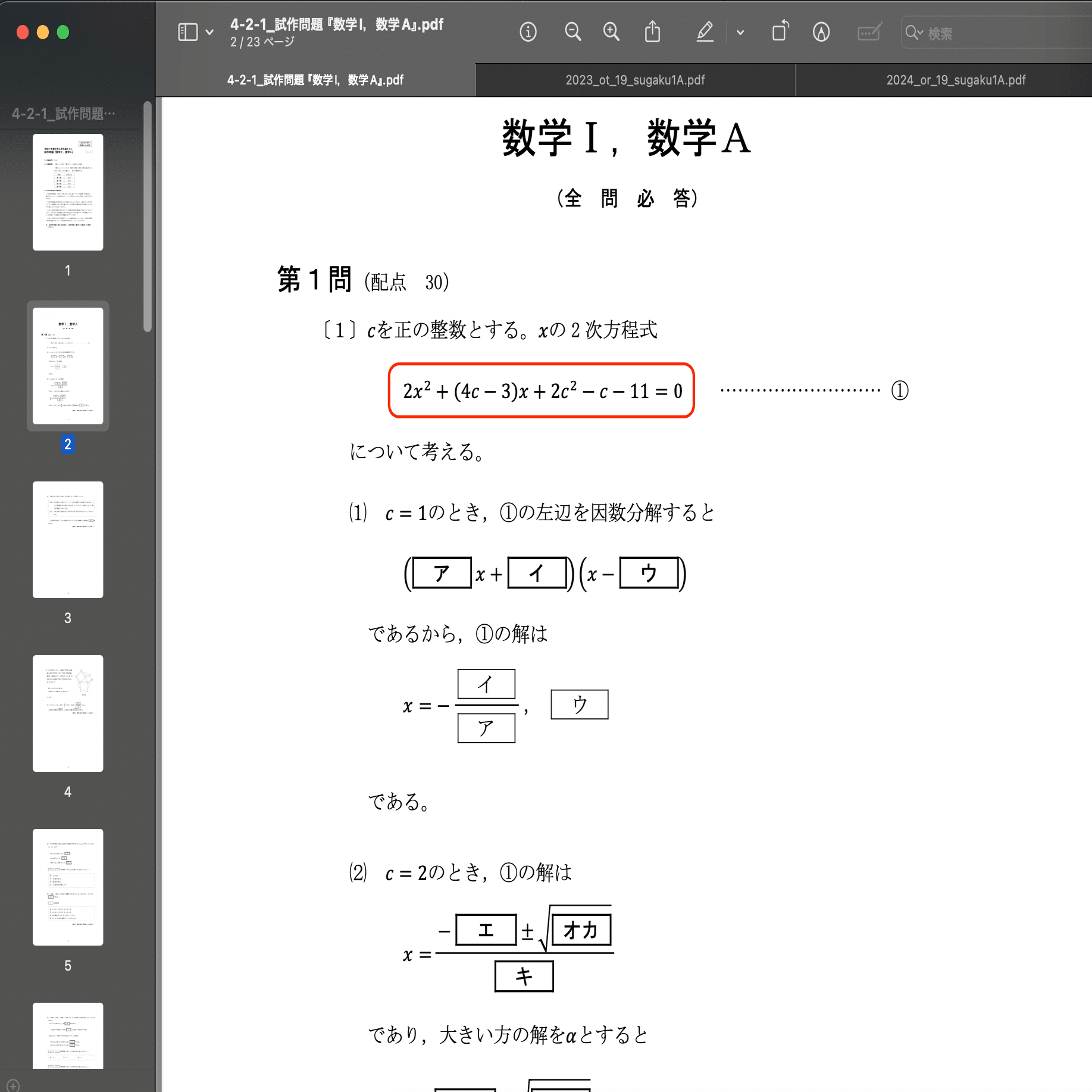Open the document info inspector

pos(528,32)
